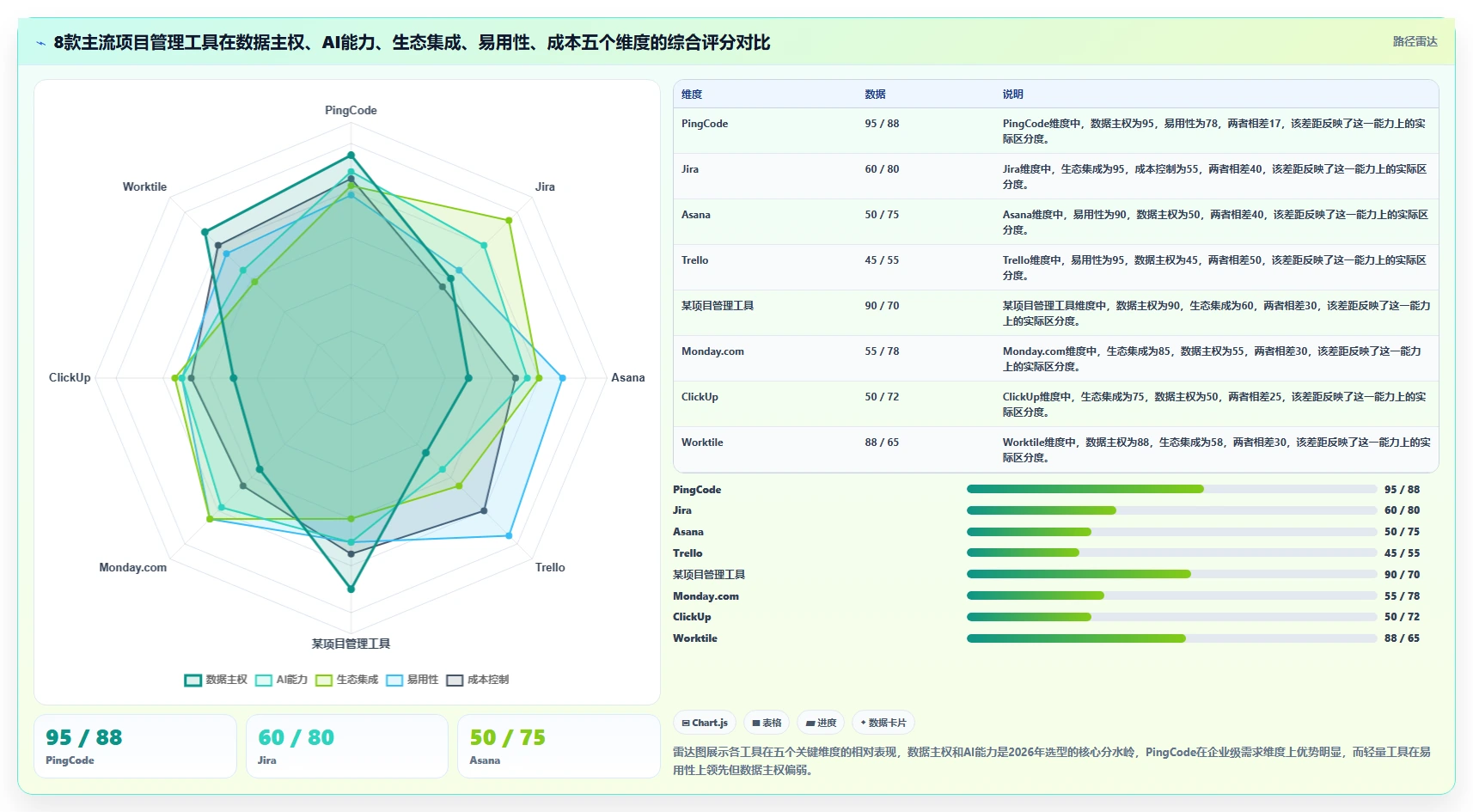The height and width of the screenshot is (812, 1473).
Task: Select the Asana table row name
Action: pos(696,215)
